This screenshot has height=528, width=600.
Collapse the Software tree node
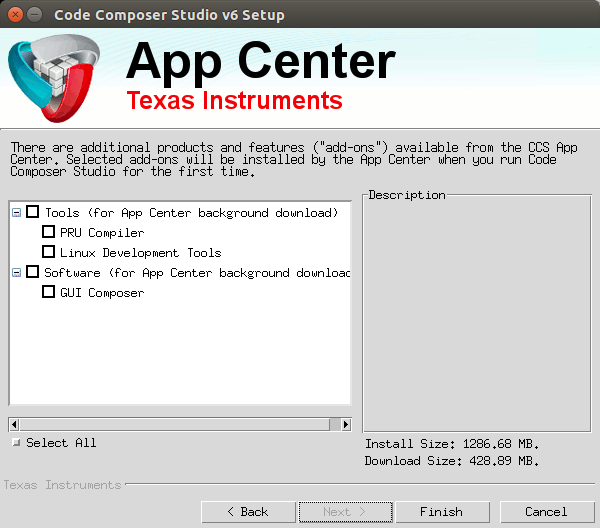(16, 273)
